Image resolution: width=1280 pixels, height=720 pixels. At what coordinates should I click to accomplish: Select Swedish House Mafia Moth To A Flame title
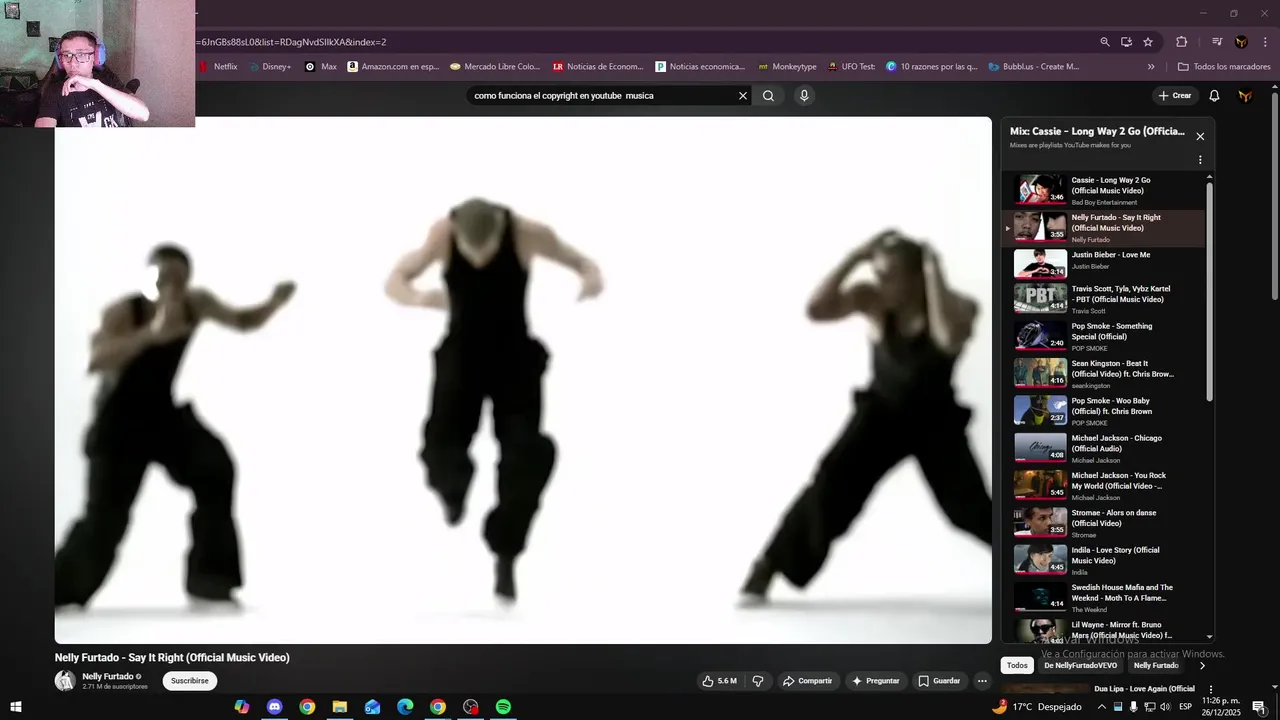tap(1122, 593)
